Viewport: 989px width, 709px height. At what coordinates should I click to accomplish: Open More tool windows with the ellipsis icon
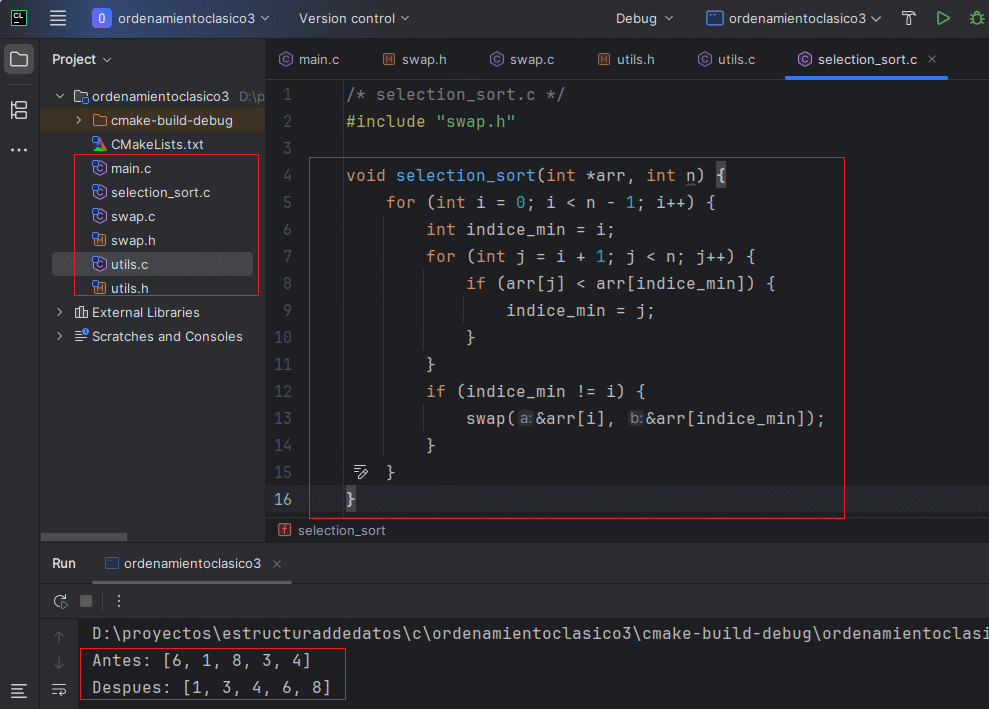pyautogui.click(x=18, y=151)
